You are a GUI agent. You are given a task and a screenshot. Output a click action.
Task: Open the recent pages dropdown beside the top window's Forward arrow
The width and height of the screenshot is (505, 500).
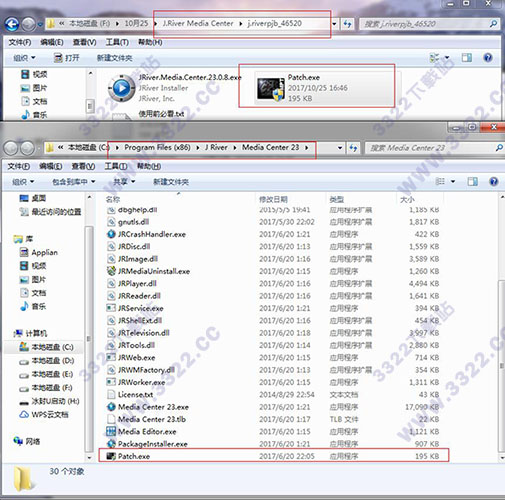pos(40,24)
